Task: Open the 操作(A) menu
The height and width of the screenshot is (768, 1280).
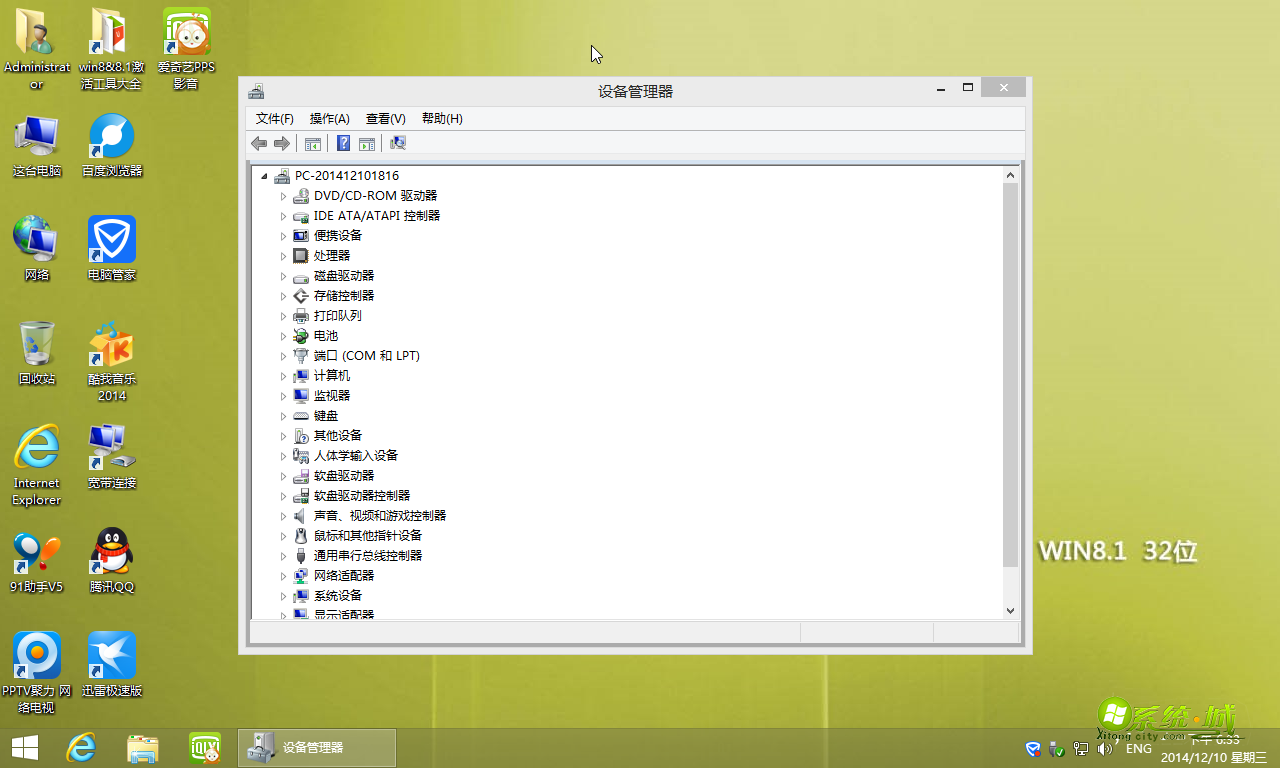Action: tap(328, 118)
